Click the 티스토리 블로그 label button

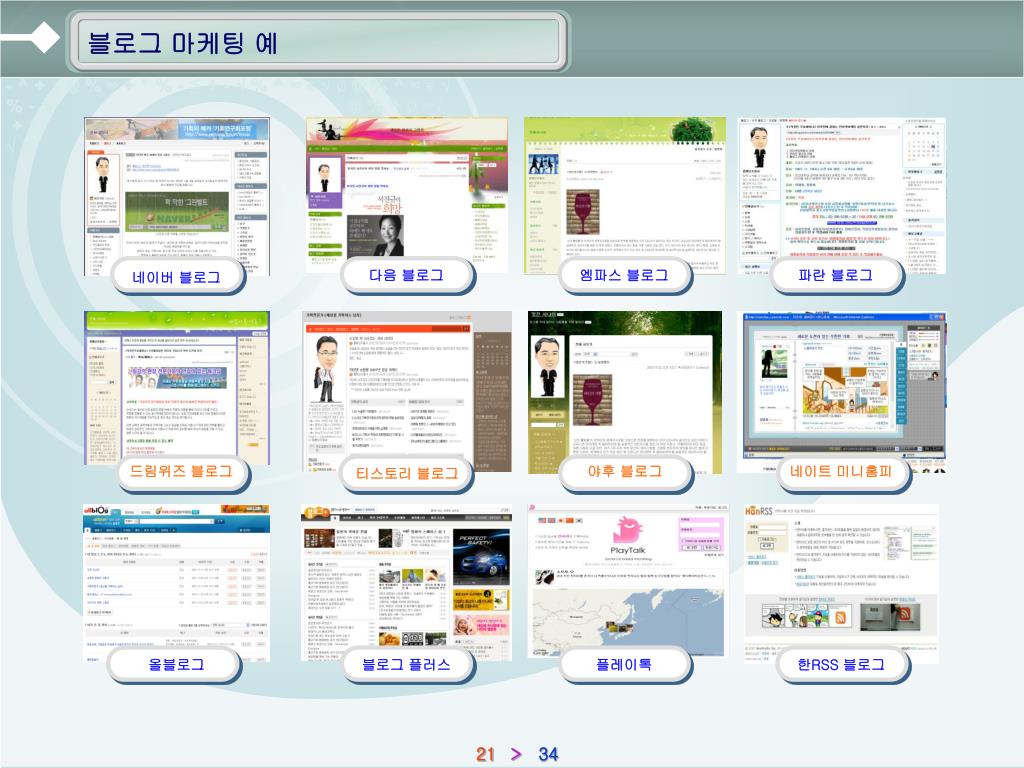(406, 473)
